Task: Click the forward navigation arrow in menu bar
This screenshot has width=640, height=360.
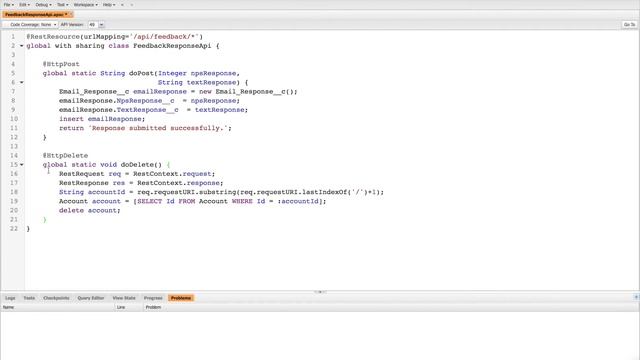Action: point(131,5)
